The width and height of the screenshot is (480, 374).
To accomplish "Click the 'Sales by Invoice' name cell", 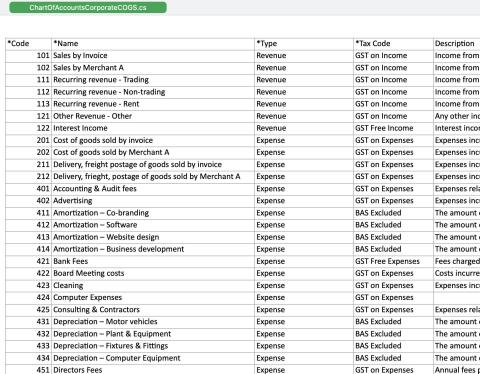I will (x=153, y=56).
